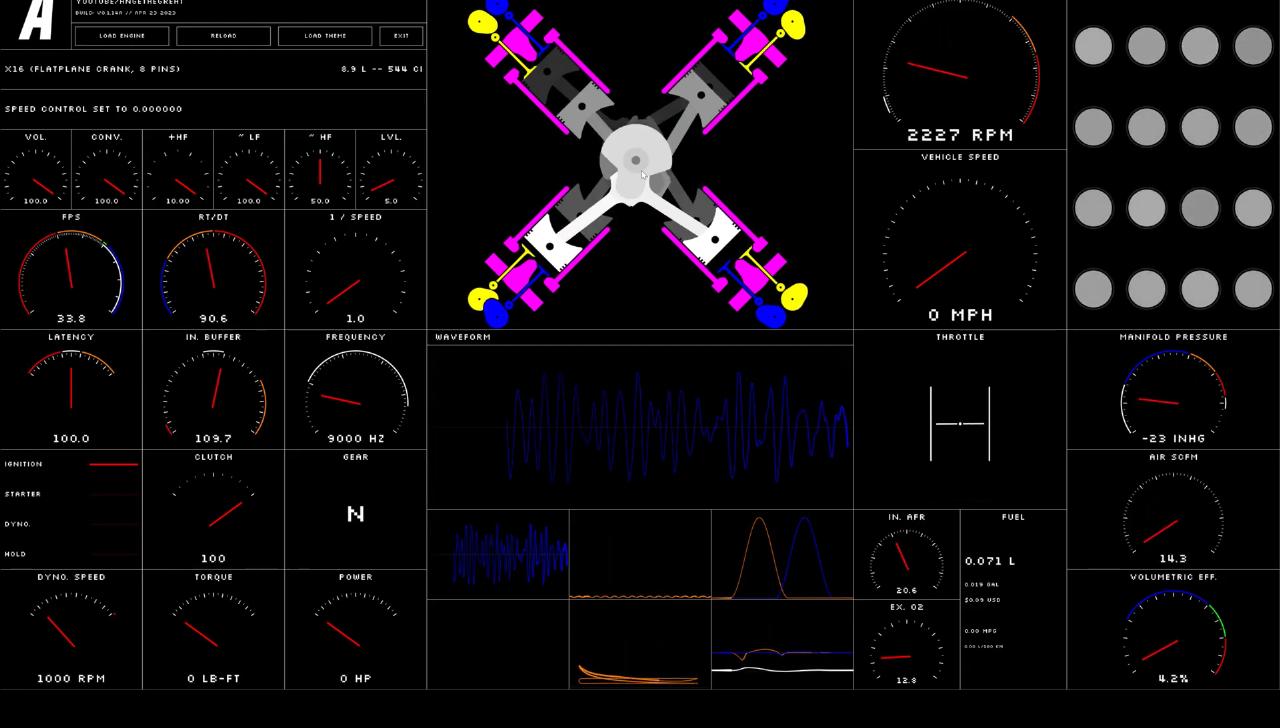Click the white 'A' AngeTheGreat logo

click(x=36, y=20)
